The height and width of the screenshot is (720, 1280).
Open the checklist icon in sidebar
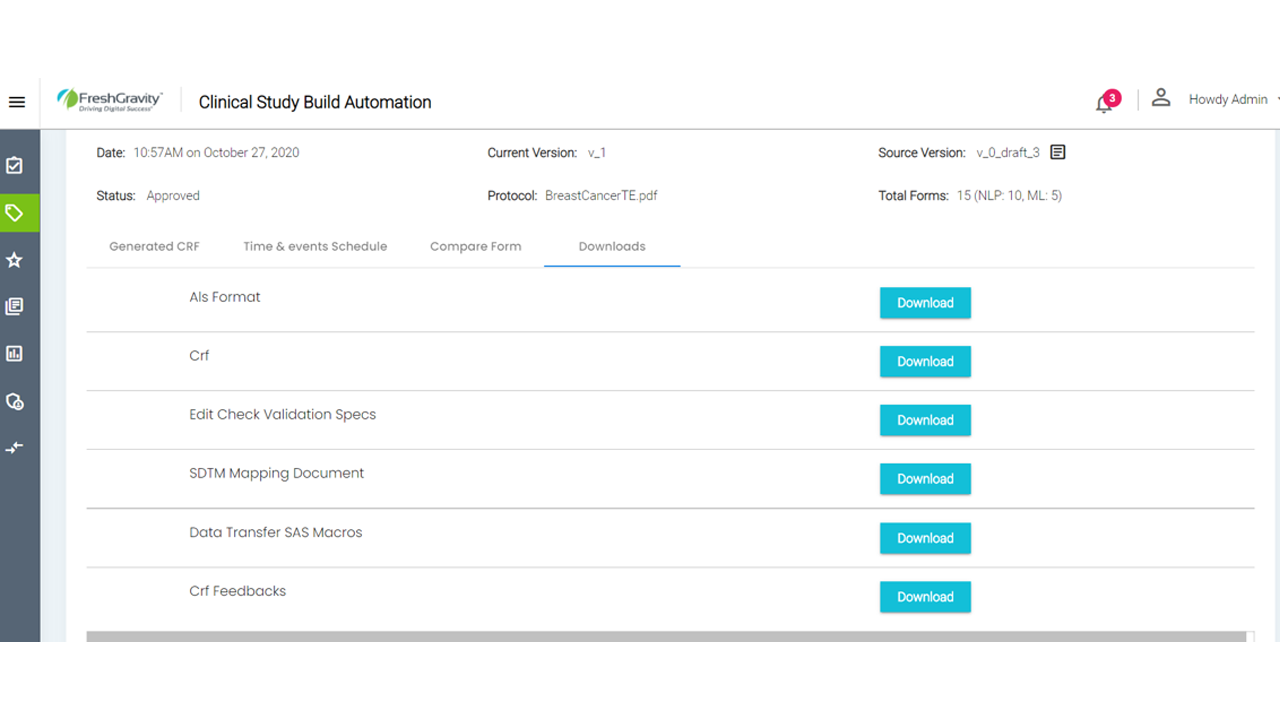[14, 166]
